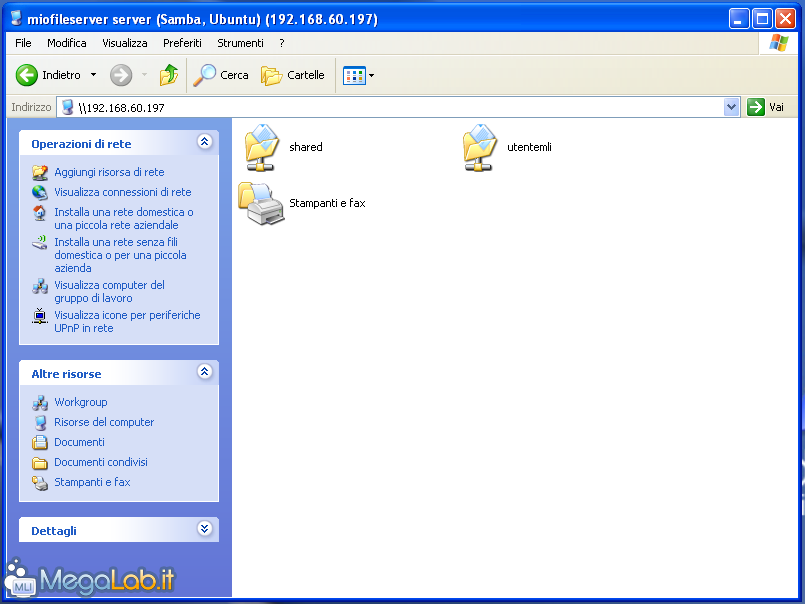This screenshot has width=805, height=604.
Task: Go back with the Indietro button
Action: [x=48, y=75]
